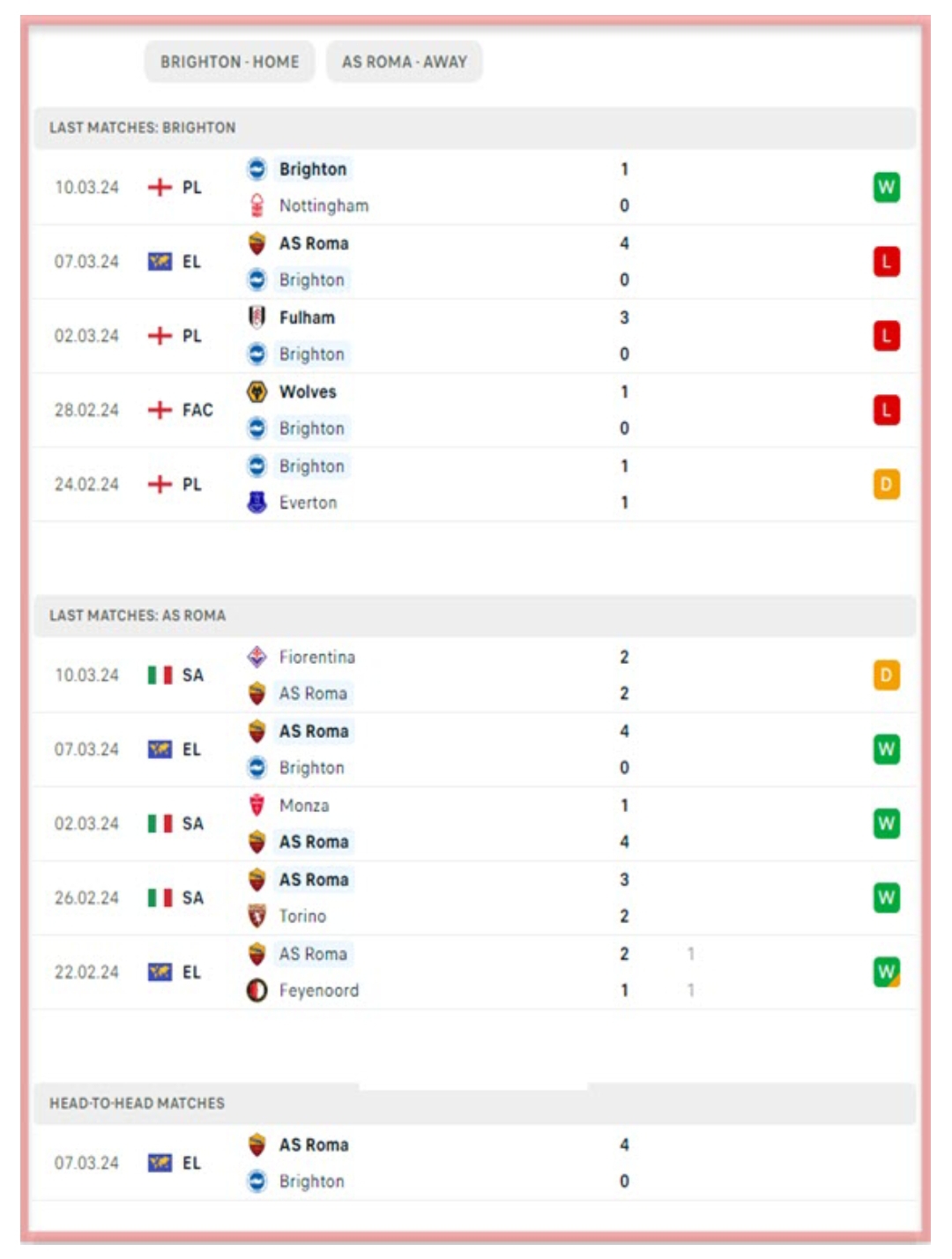The image size is (952, 1259).
Task: Click the 28.02.24 match date
Action: pos(86,410)
